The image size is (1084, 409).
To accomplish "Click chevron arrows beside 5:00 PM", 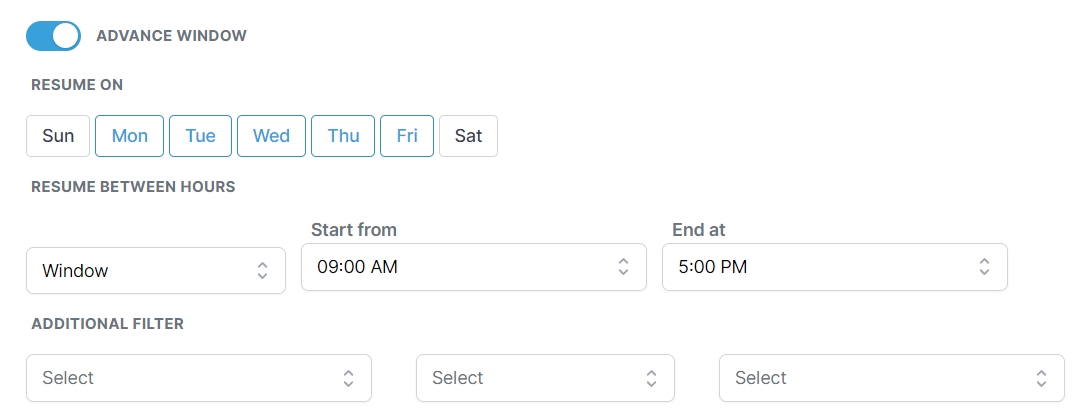I will [x=984, y=267].
